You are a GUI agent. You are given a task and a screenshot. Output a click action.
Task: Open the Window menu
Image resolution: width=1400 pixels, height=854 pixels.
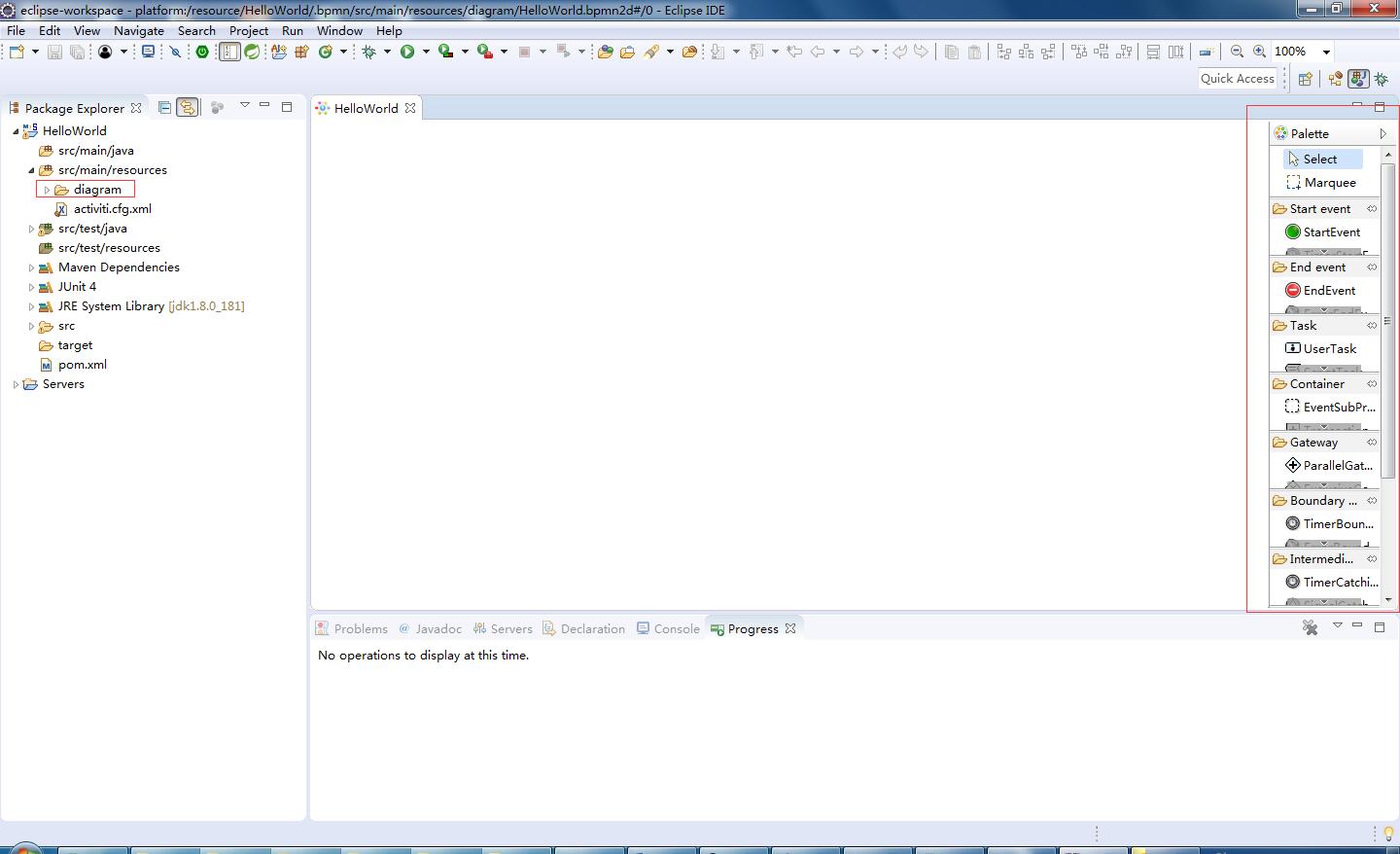[339, 30]
